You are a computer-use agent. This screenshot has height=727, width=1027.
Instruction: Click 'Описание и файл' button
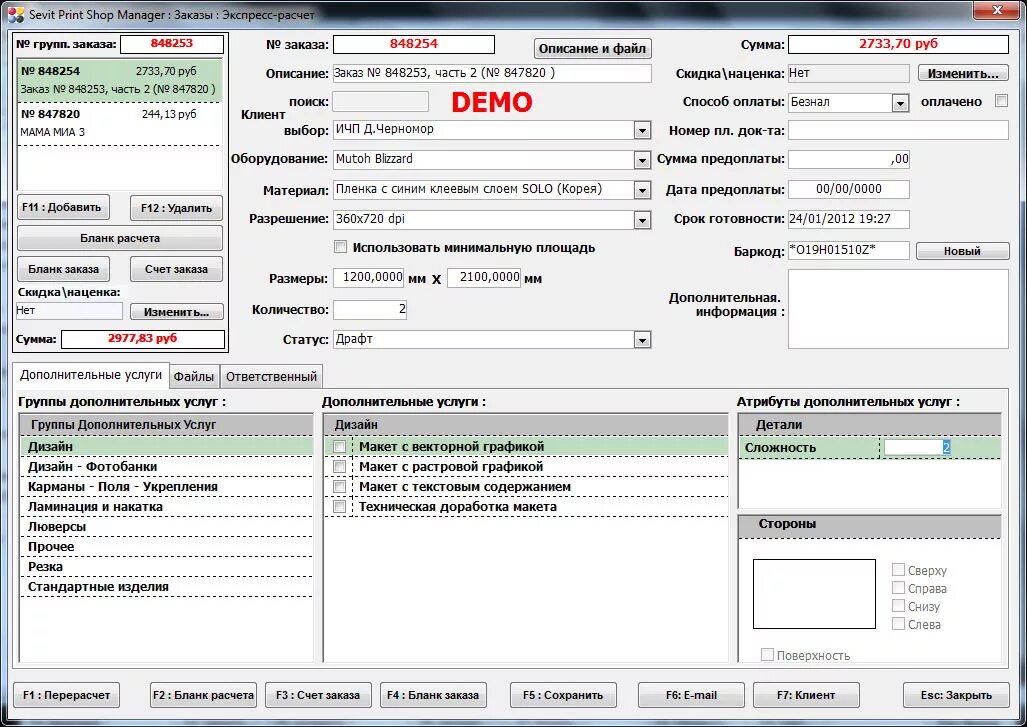pos(592,48)
